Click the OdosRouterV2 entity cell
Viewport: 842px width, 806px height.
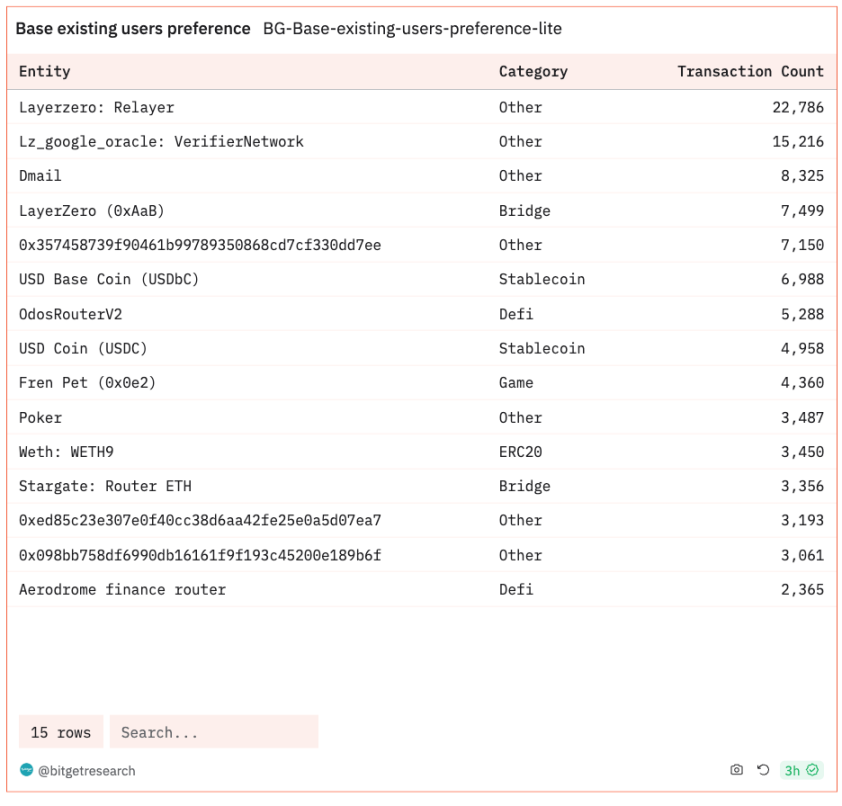[71, 314]
